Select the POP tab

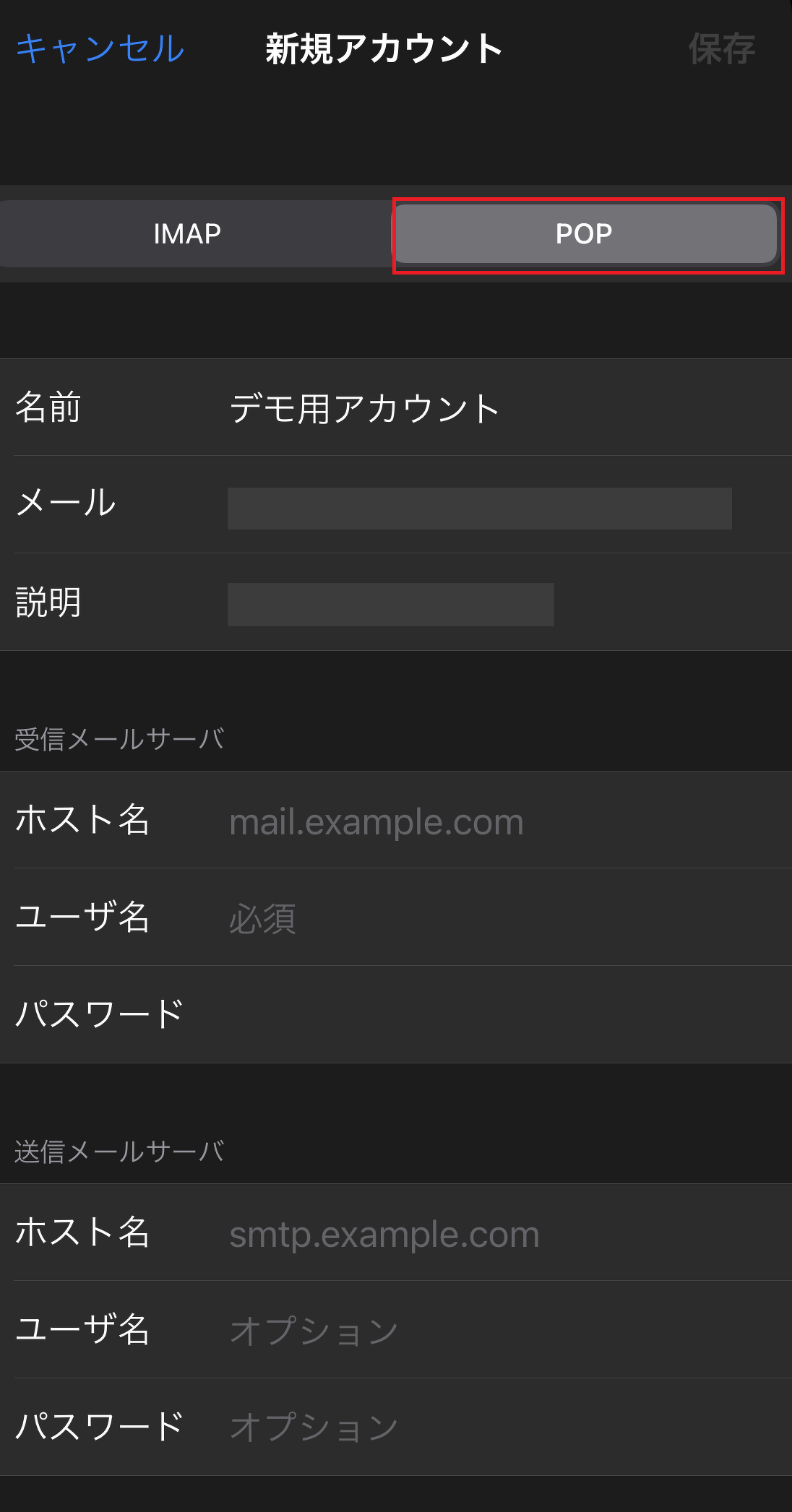[x=584, y=234]
